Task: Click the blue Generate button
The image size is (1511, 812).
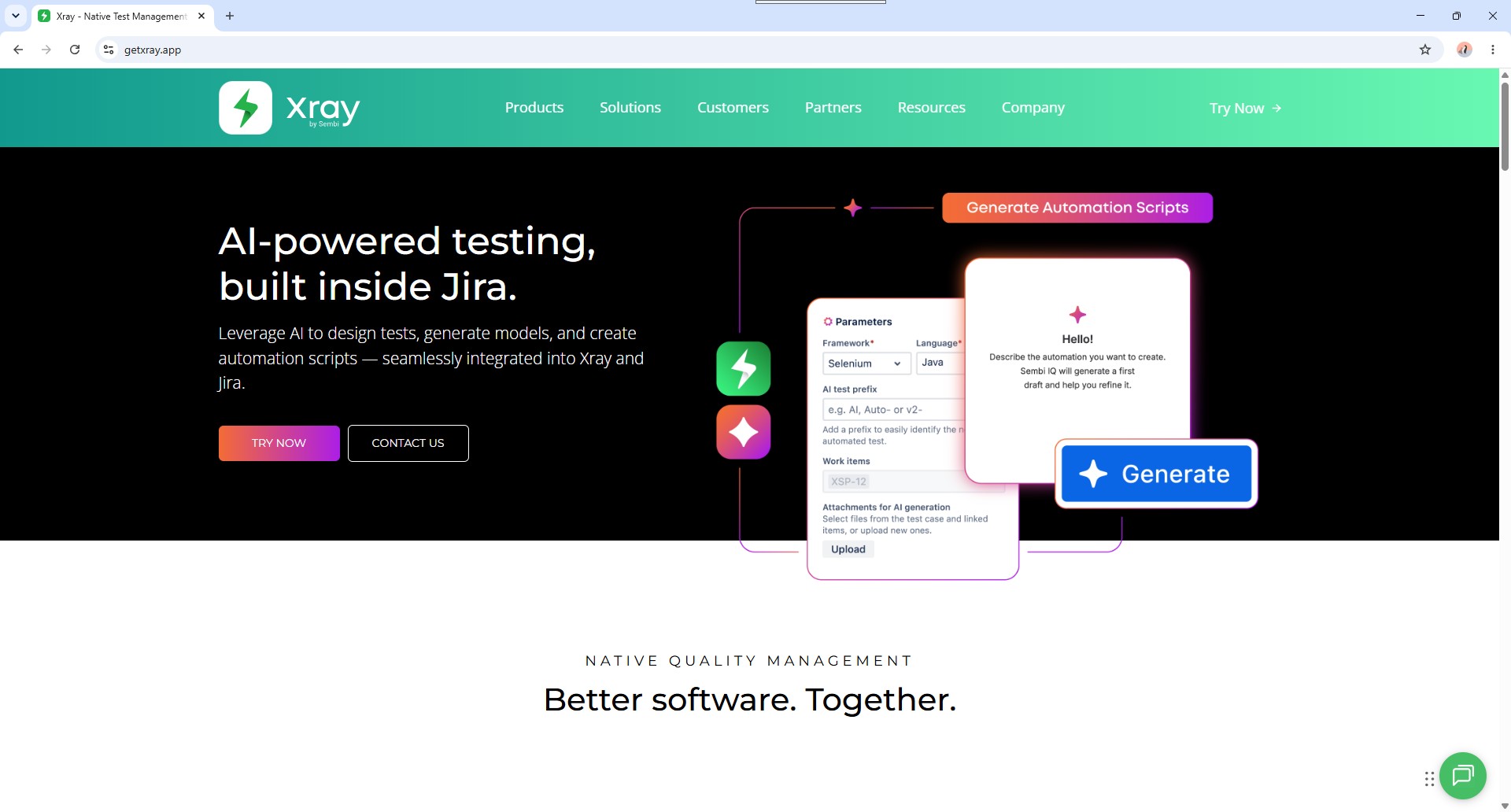Action: point(1156,474)
